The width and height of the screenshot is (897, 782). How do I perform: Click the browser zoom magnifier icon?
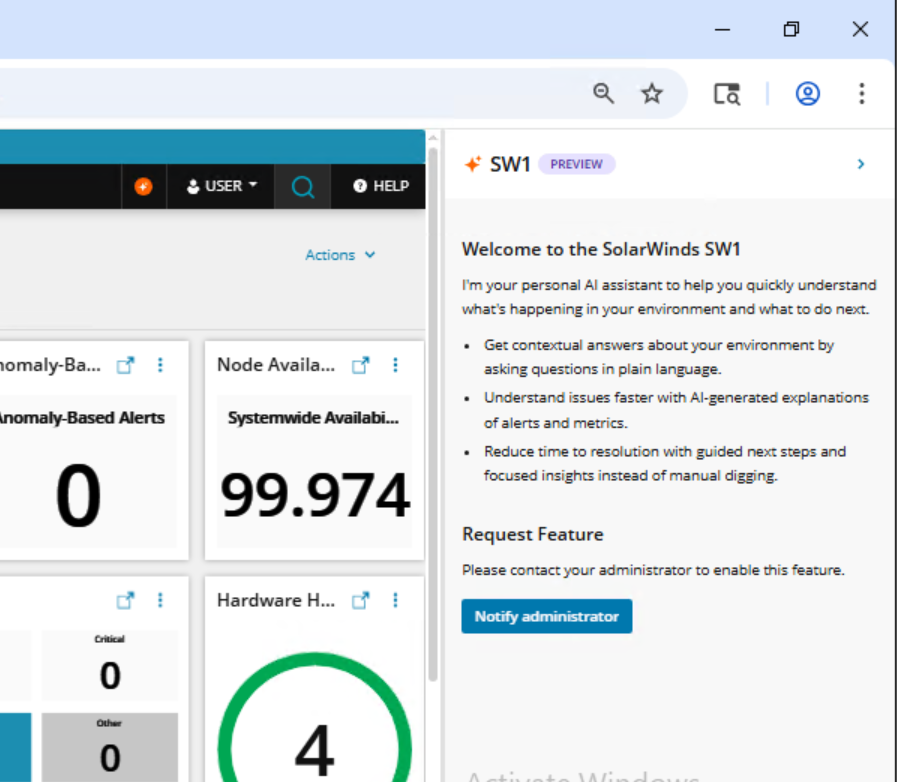604,93
